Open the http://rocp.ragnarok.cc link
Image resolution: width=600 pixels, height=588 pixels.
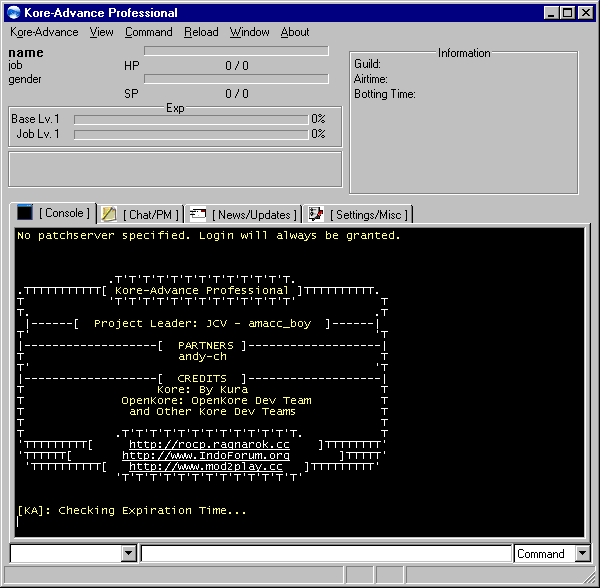209,445
